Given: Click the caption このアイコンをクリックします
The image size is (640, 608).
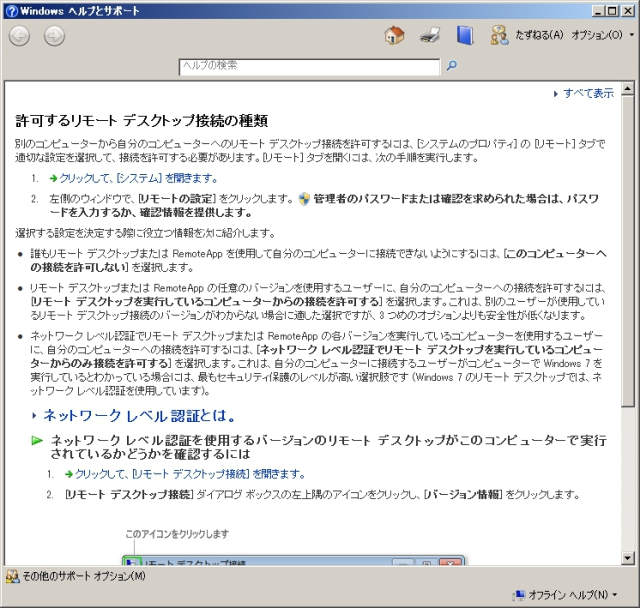Looking at the screenshot, I should click(177, 534).
